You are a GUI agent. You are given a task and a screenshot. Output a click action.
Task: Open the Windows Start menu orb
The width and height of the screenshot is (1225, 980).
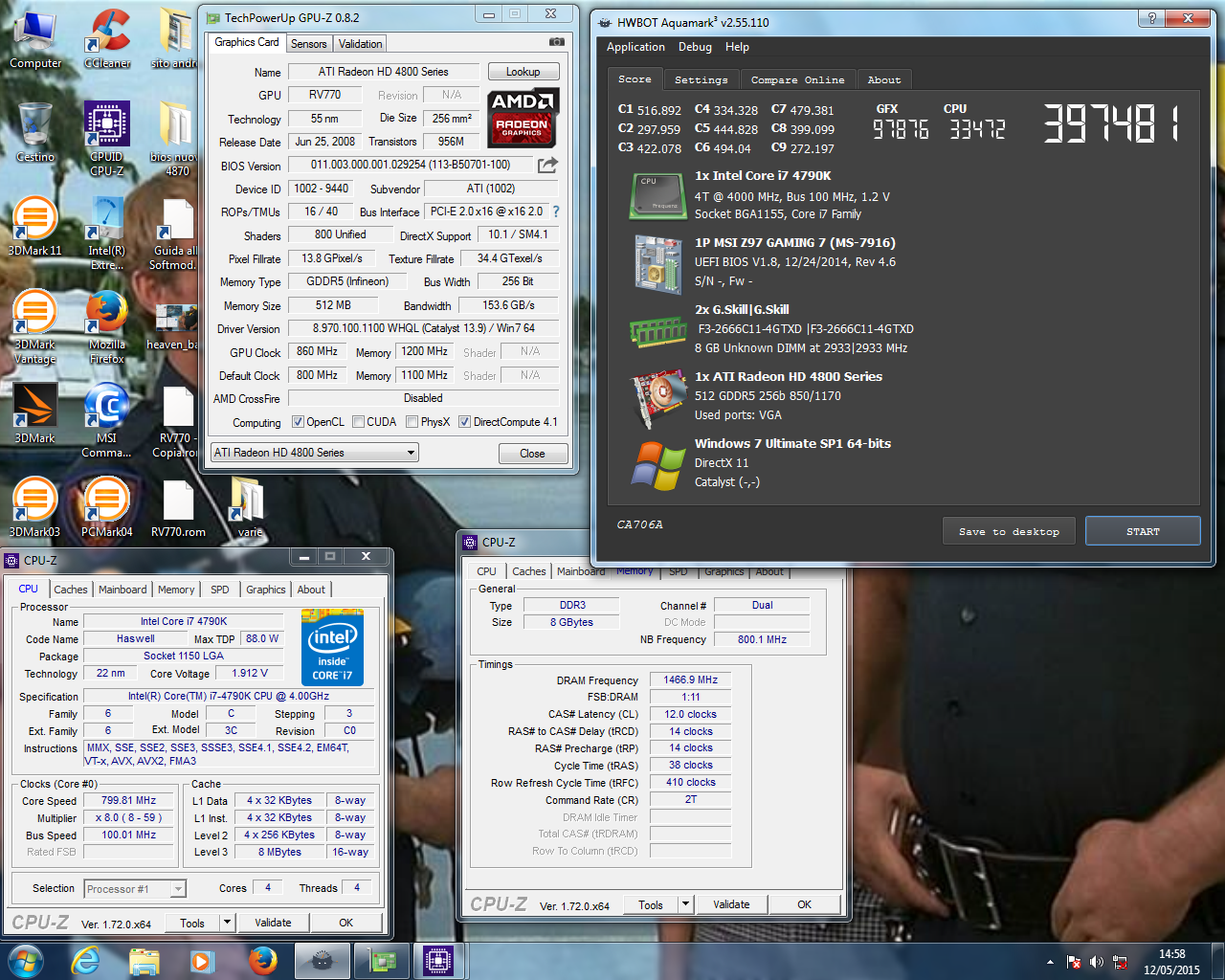coord(25,960)
